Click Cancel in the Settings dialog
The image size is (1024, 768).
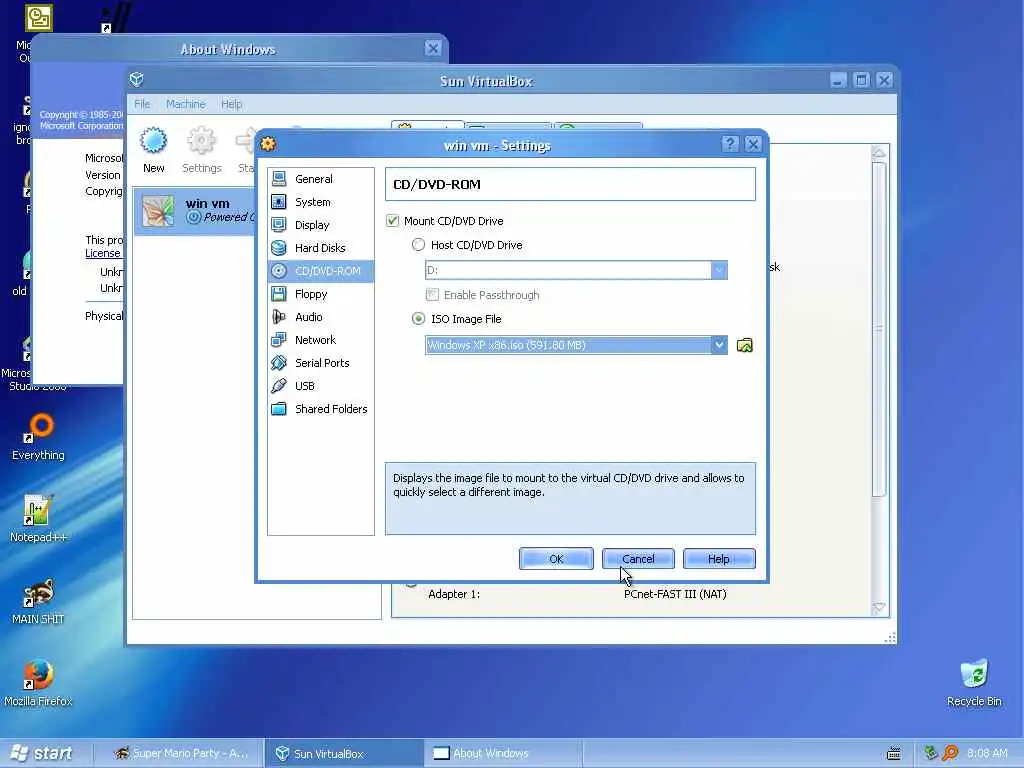(x=638, y=558)
